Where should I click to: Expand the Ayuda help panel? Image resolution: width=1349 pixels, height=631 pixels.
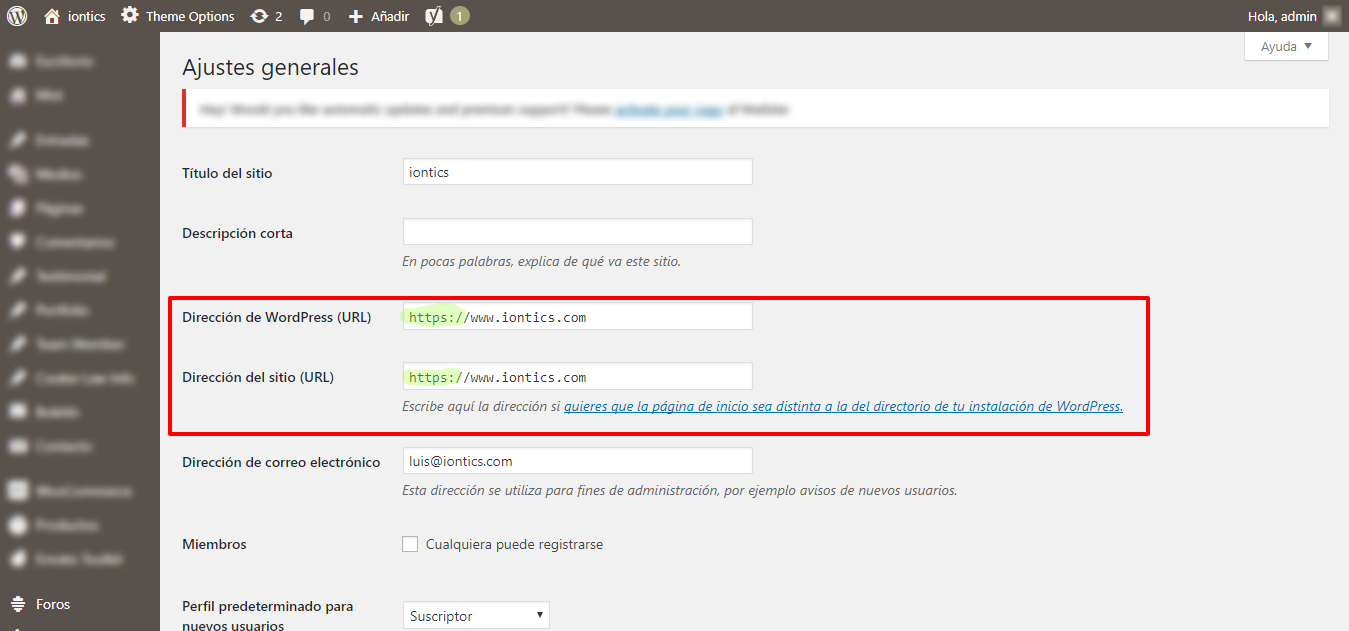click(x=1286, y=46)
